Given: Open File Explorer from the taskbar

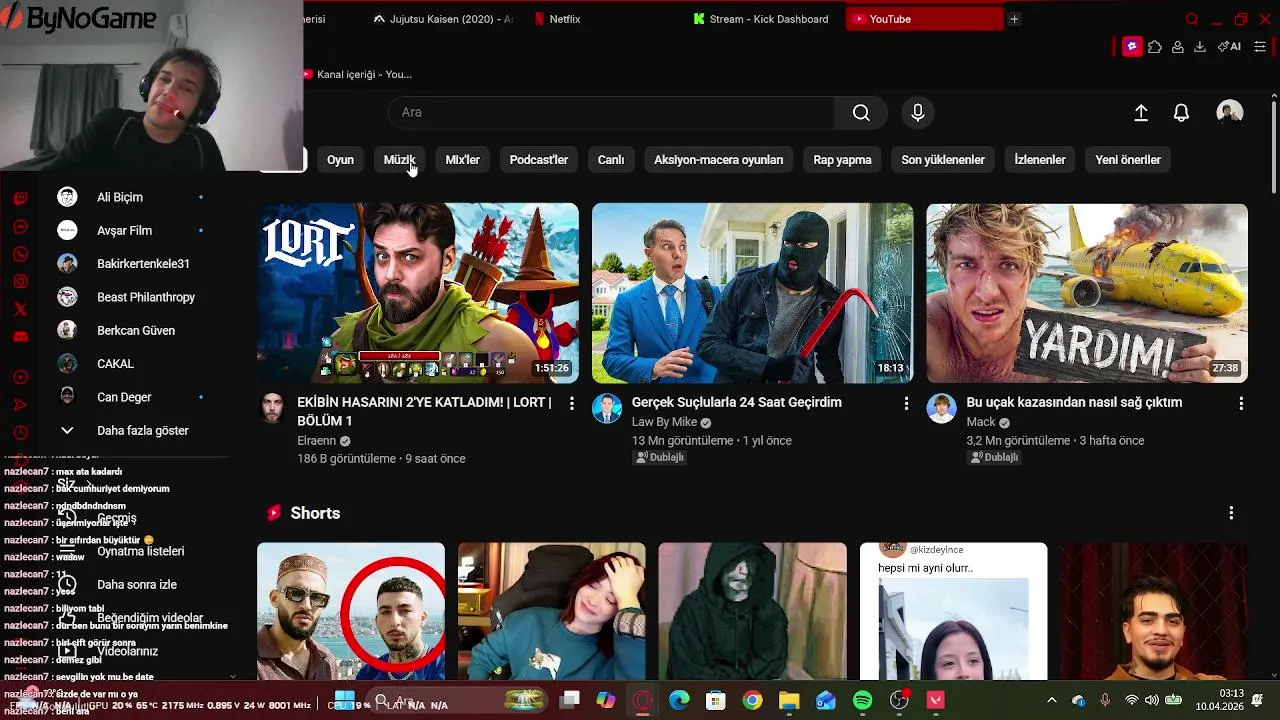Looking at the screenshot, I should (789, 701).
